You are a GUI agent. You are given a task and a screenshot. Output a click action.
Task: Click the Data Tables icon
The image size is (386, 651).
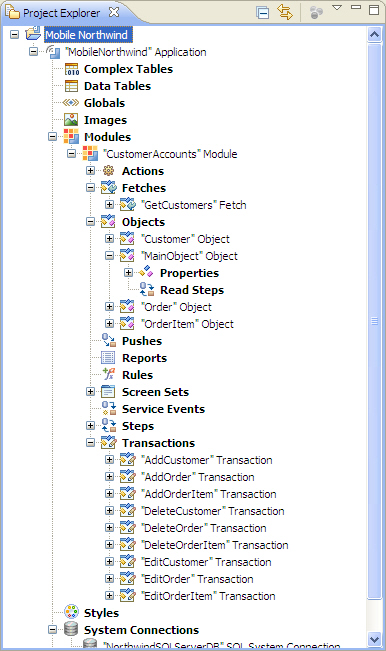[x=71, y=86]
